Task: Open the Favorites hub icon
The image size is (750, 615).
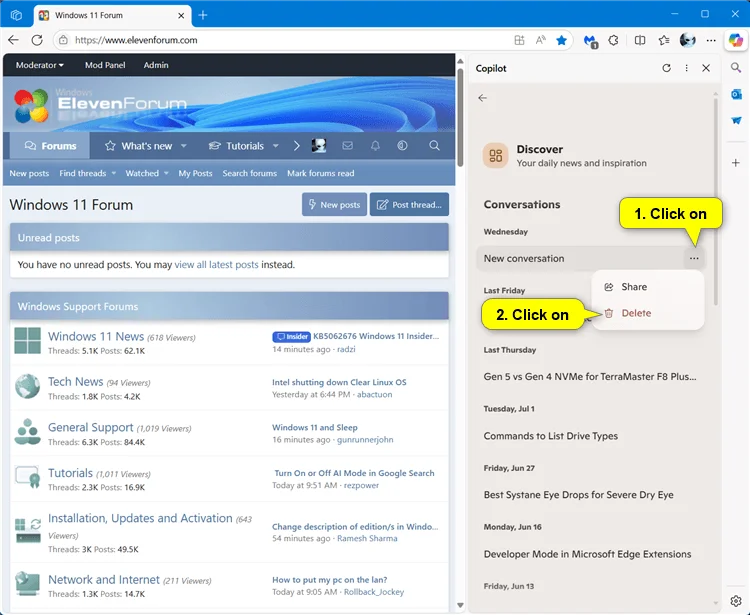Action: point(664,40)
